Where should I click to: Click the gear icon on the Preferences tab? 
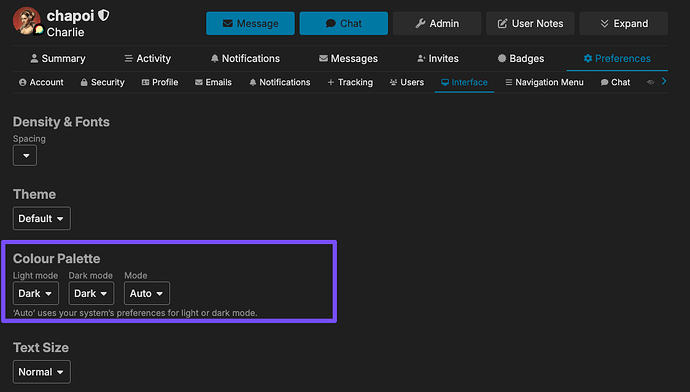pyautogui.click(x=588, y=59)
